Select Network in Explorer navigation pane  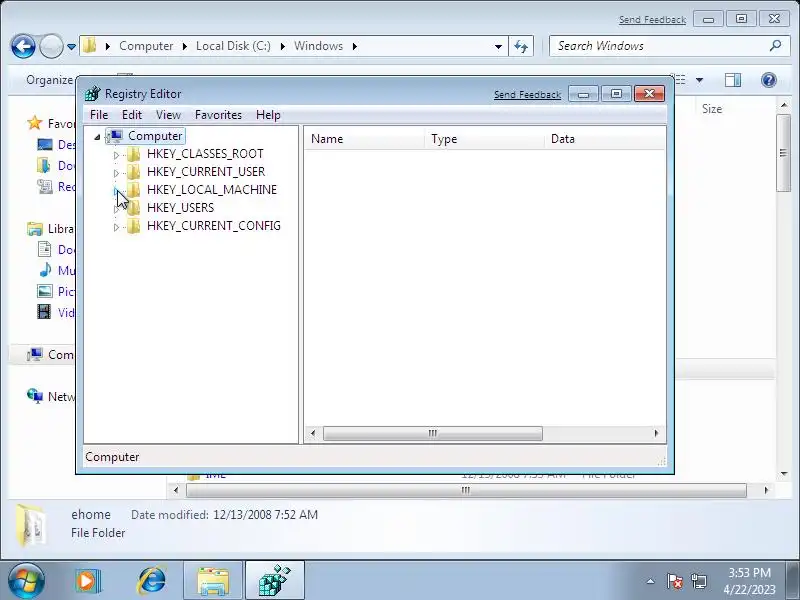point(51,396)
